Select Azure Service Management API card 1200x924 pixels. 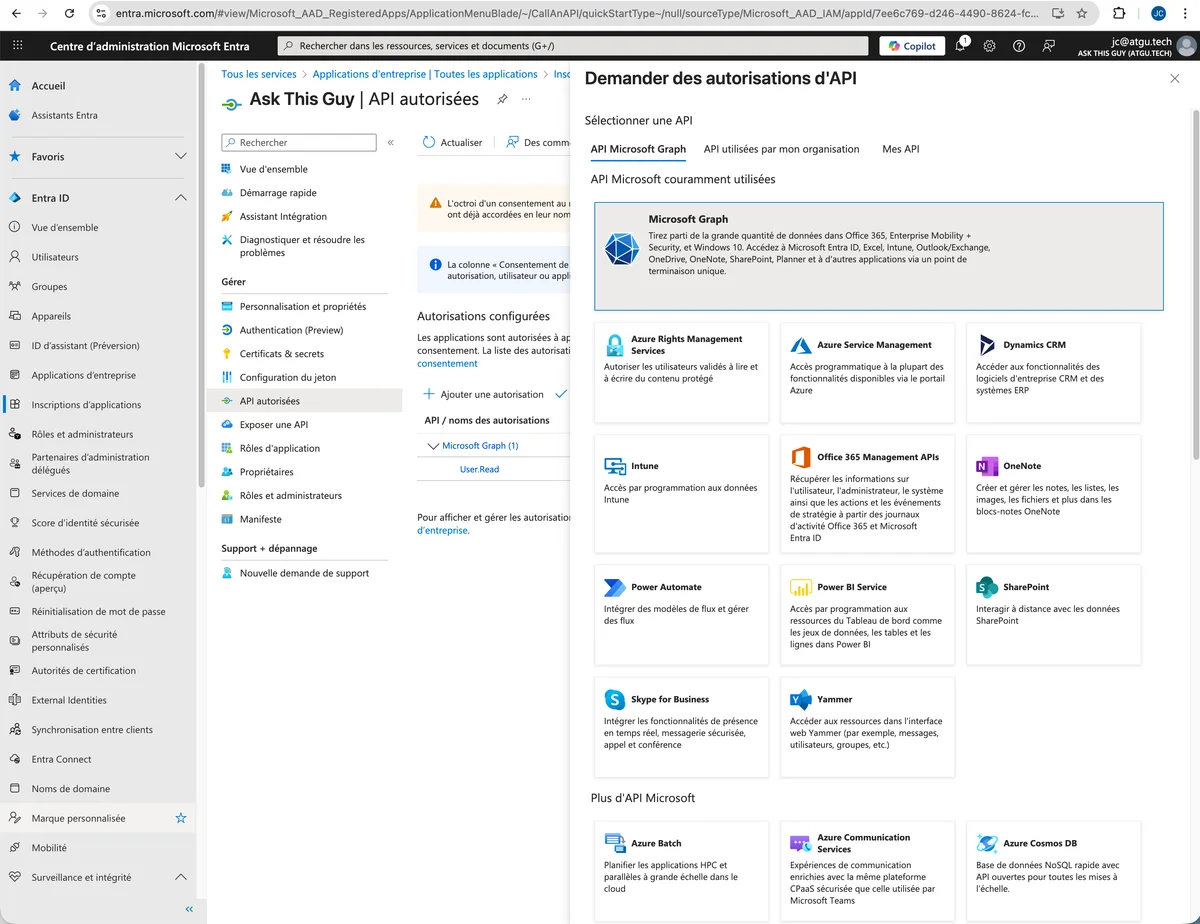click(x=867, y=372)
